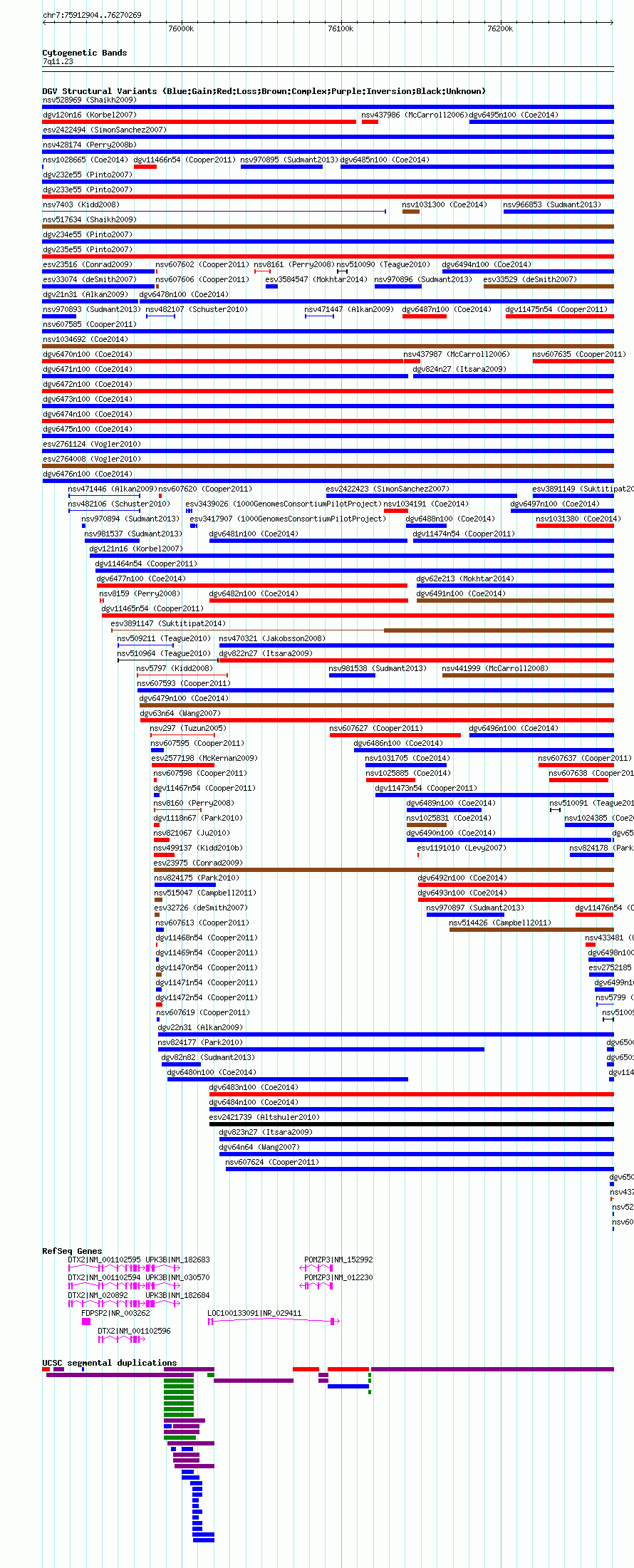Select the black esv2421739 variant bar
Screen dimensions: 634x1568
pyautogui.click(x=412, y=1124)
